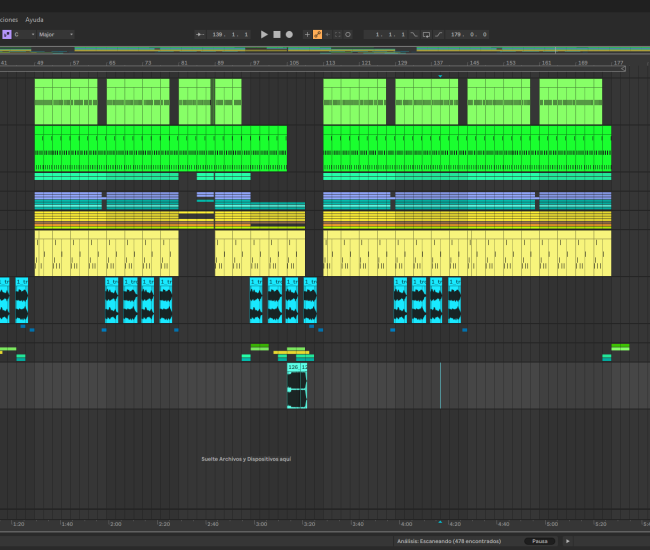
Task: Click the Pausa button in status bar
Action: tap(538, 541)
